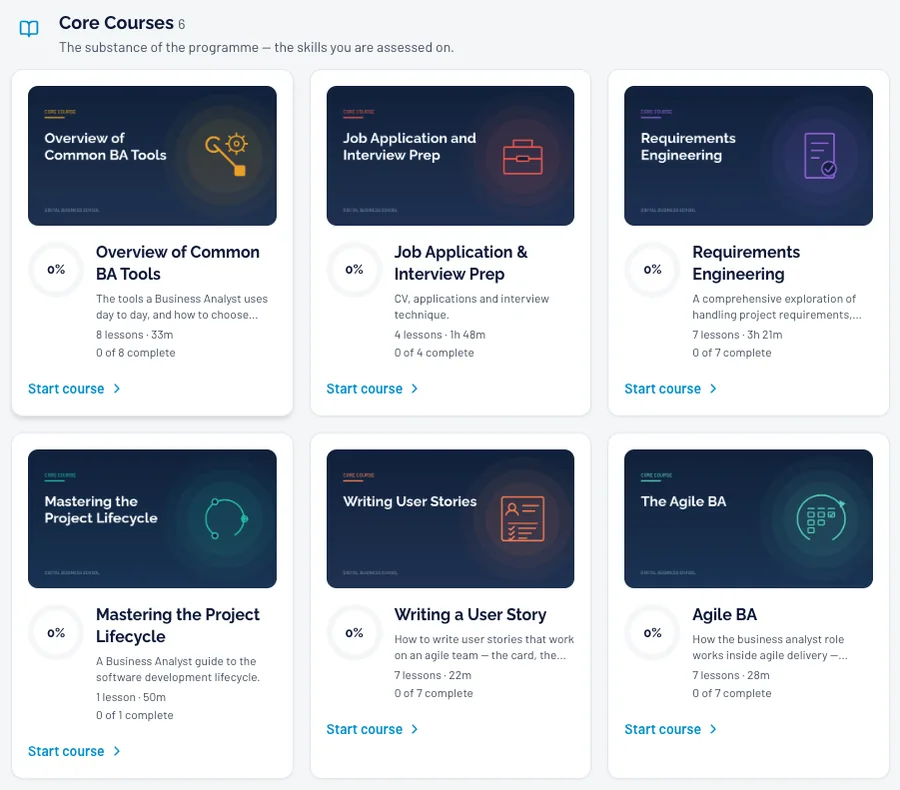
Task: Click chevron arrow after Start course for Agile BA
Action: (x=713, y=729)
